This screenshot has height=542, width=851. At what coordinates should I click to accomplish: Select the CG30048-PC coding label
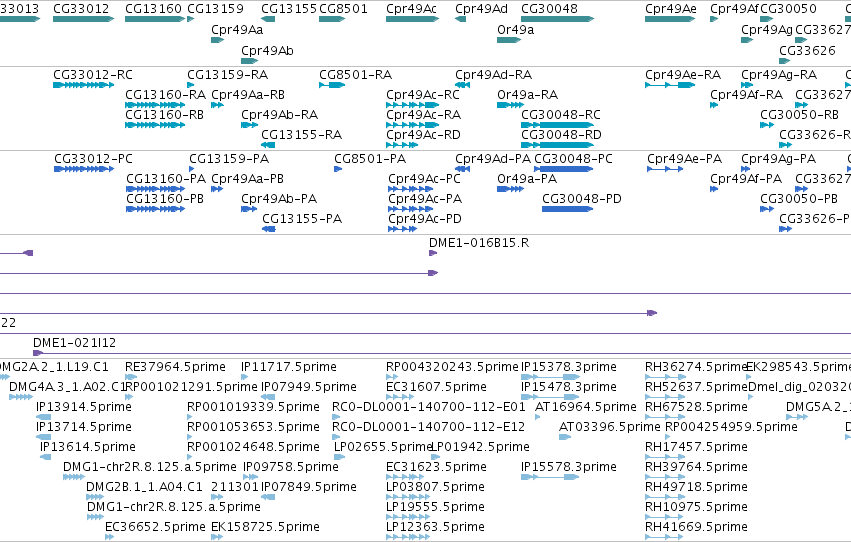tap(573, 159)
